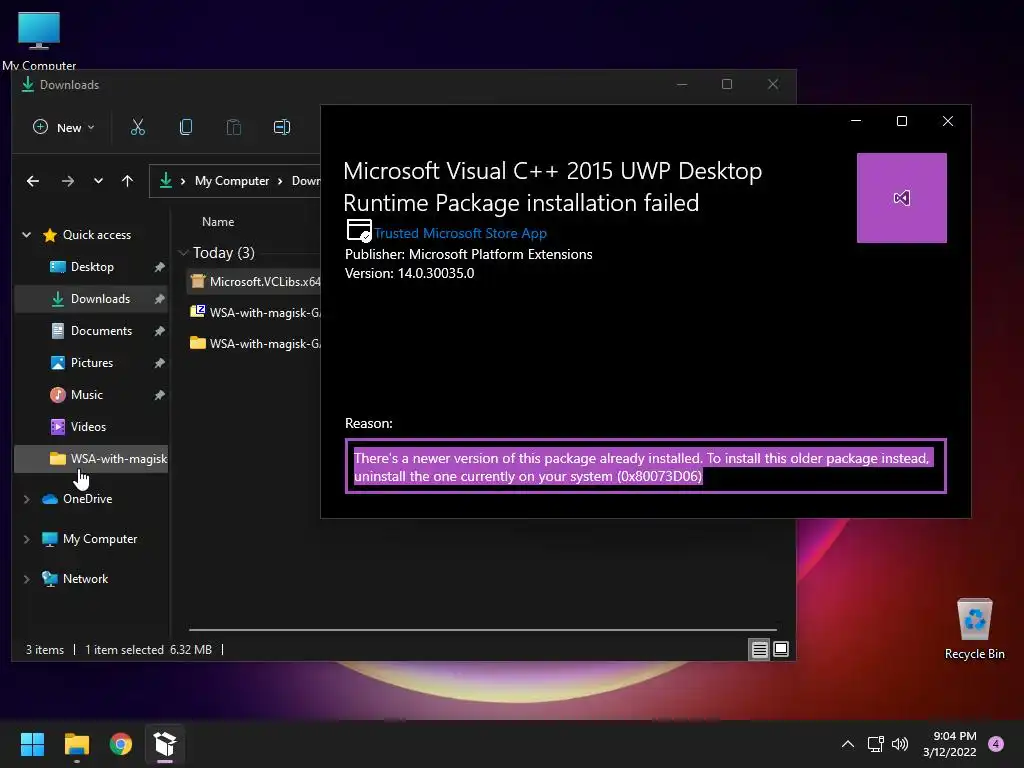The height and width of the screenshot is (768, 1024).
Task: Open the New item dropdown
Action: pyautogui.click(x=64, y=127)
